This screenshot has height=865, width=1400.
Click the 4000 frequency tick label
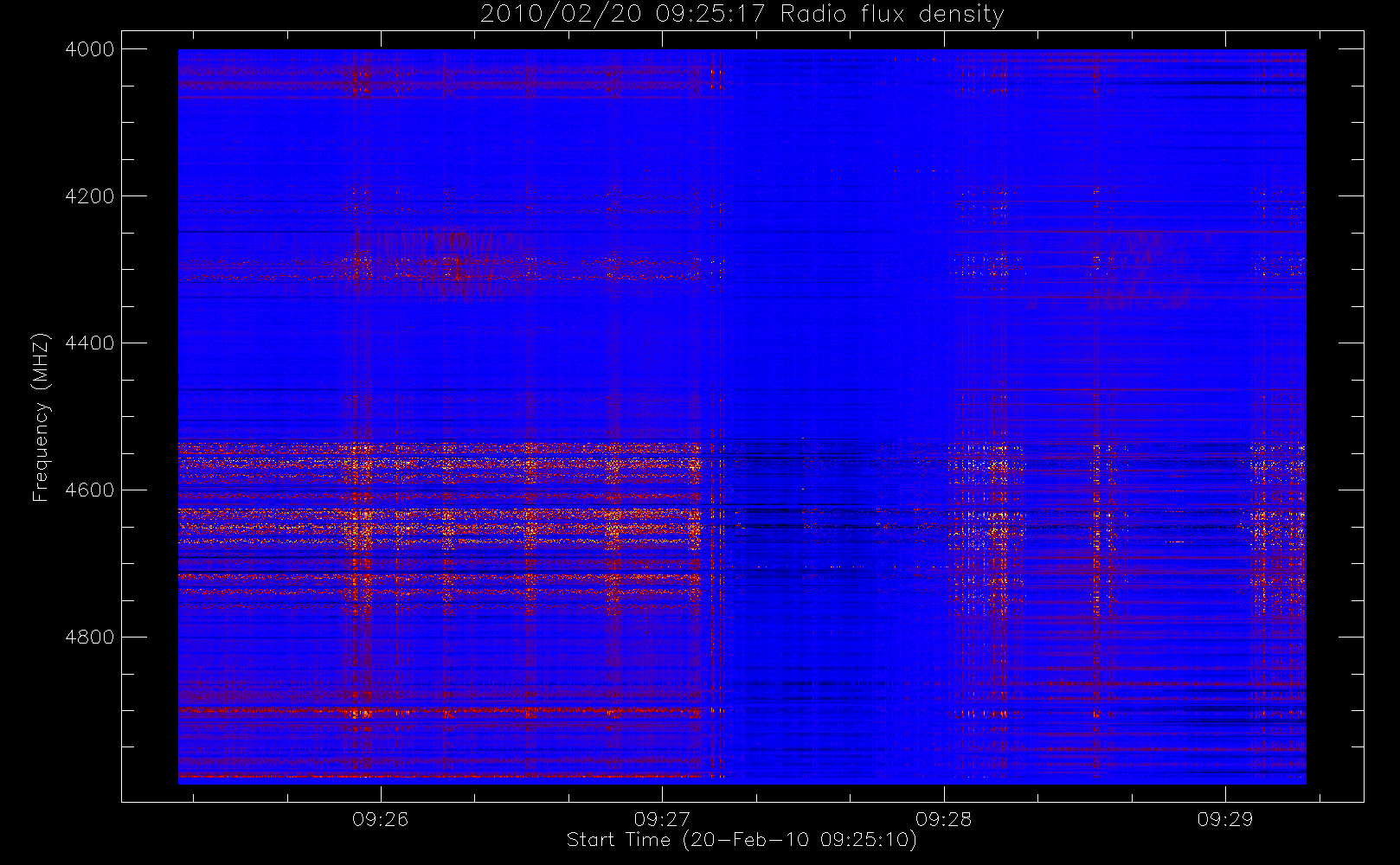click(x=90, y=49)
